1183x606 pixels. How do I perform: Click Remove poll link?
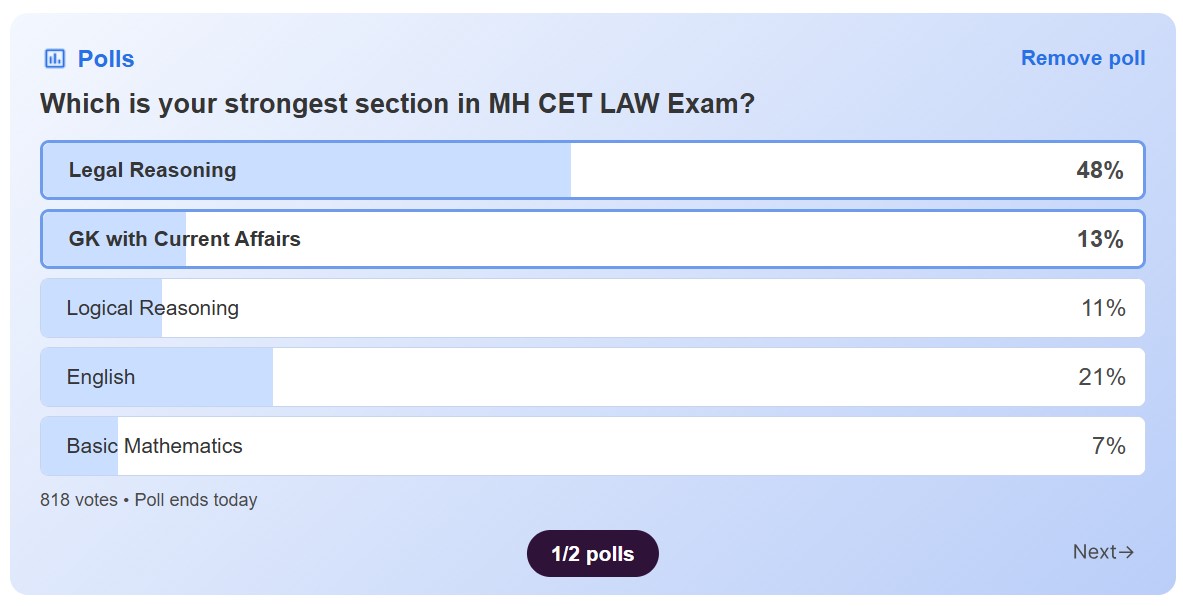[x=1083, y=58]
